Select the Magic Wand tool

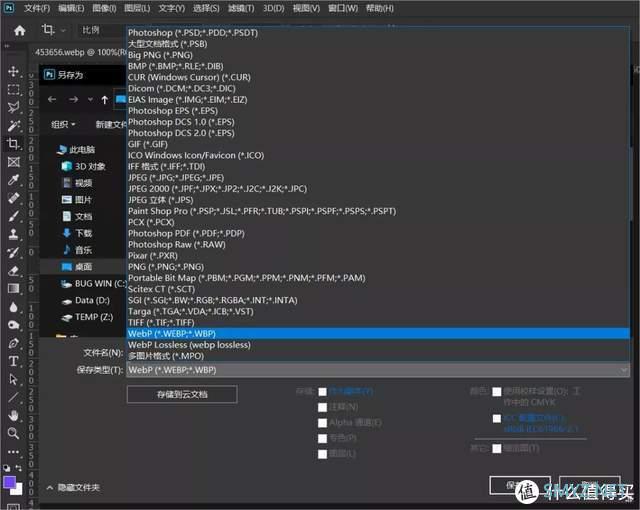click(x=13, y=126)
